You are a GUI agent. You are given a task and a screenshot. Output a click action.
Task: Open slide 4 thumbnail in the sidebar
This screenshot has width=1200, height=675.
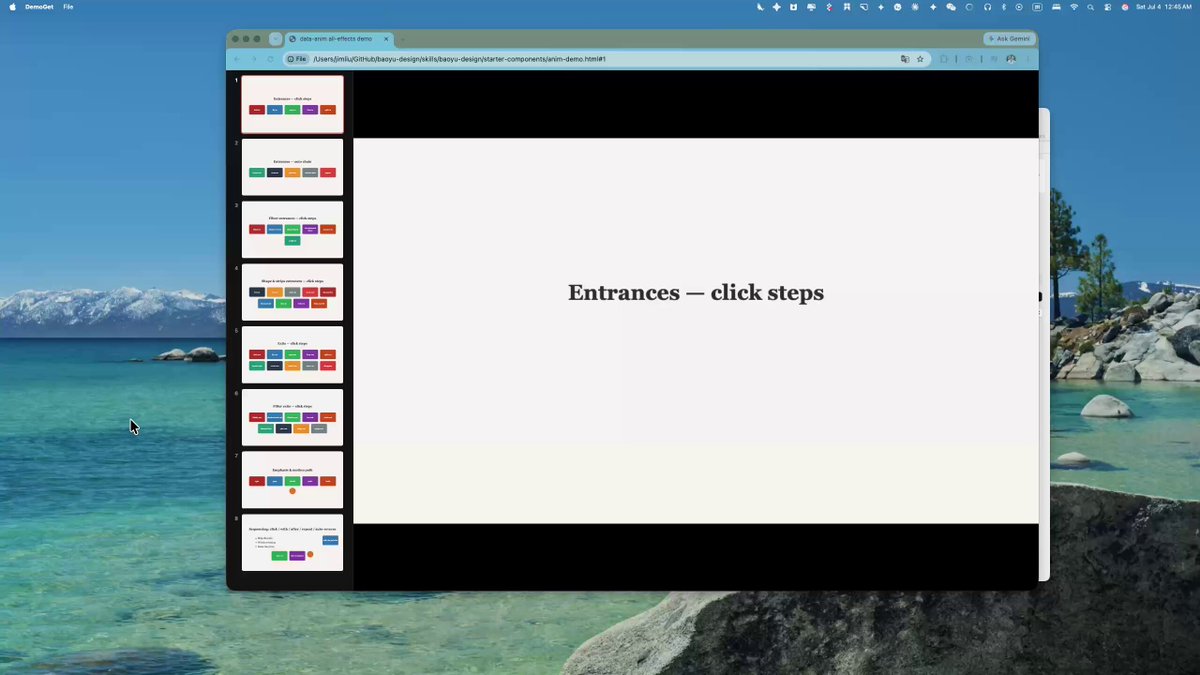click(x=292, y=292)
